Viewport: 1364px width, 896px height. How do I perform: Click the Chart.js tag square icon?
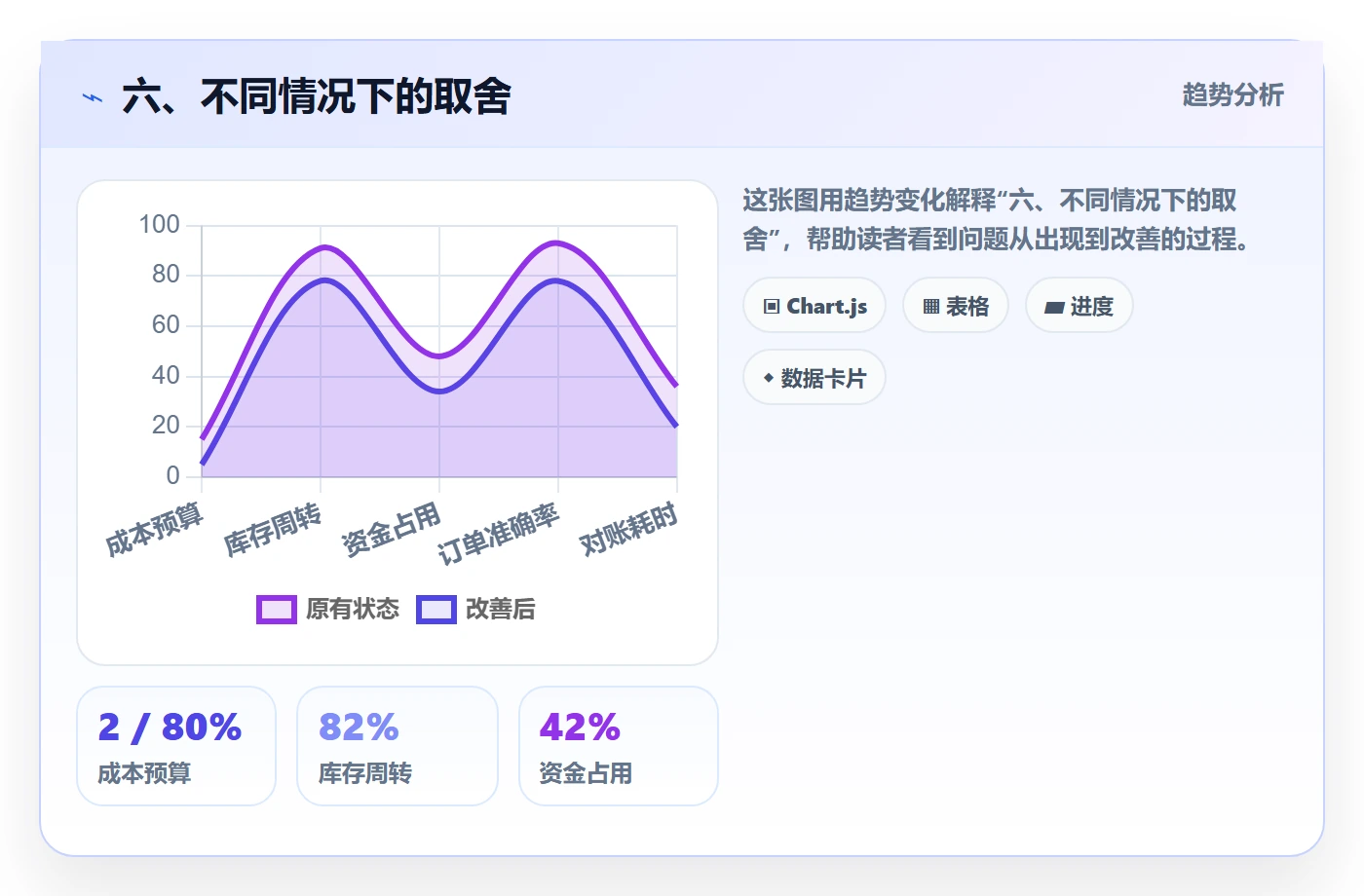click(x=772, y=306)
